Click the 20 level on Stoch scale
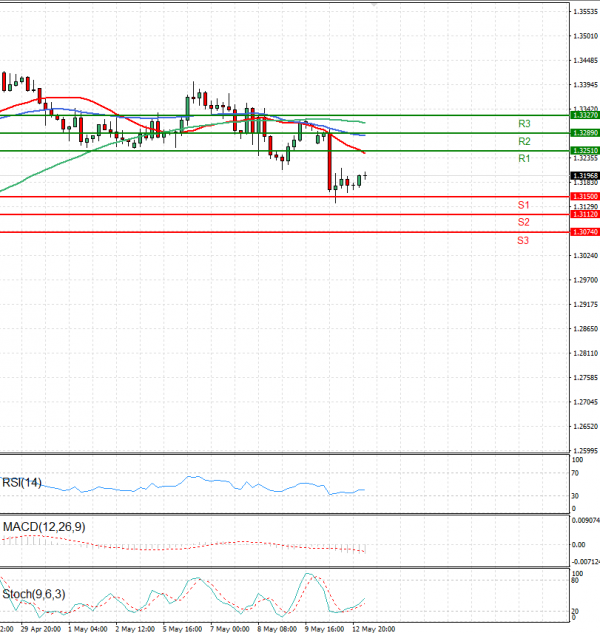This screenshot has height=633, width=600. pyautogui.click(x=575, y=612)
